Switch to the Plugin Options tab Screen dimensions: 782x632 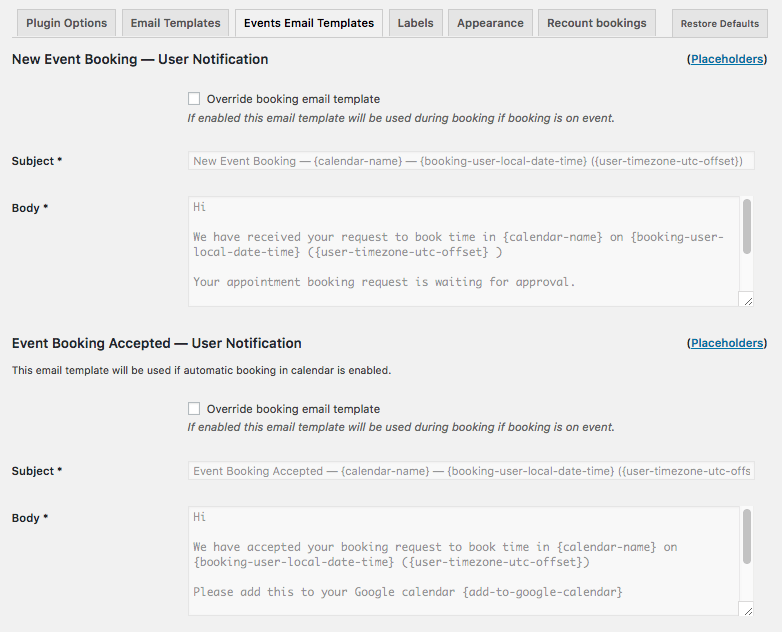pos(66,23)
